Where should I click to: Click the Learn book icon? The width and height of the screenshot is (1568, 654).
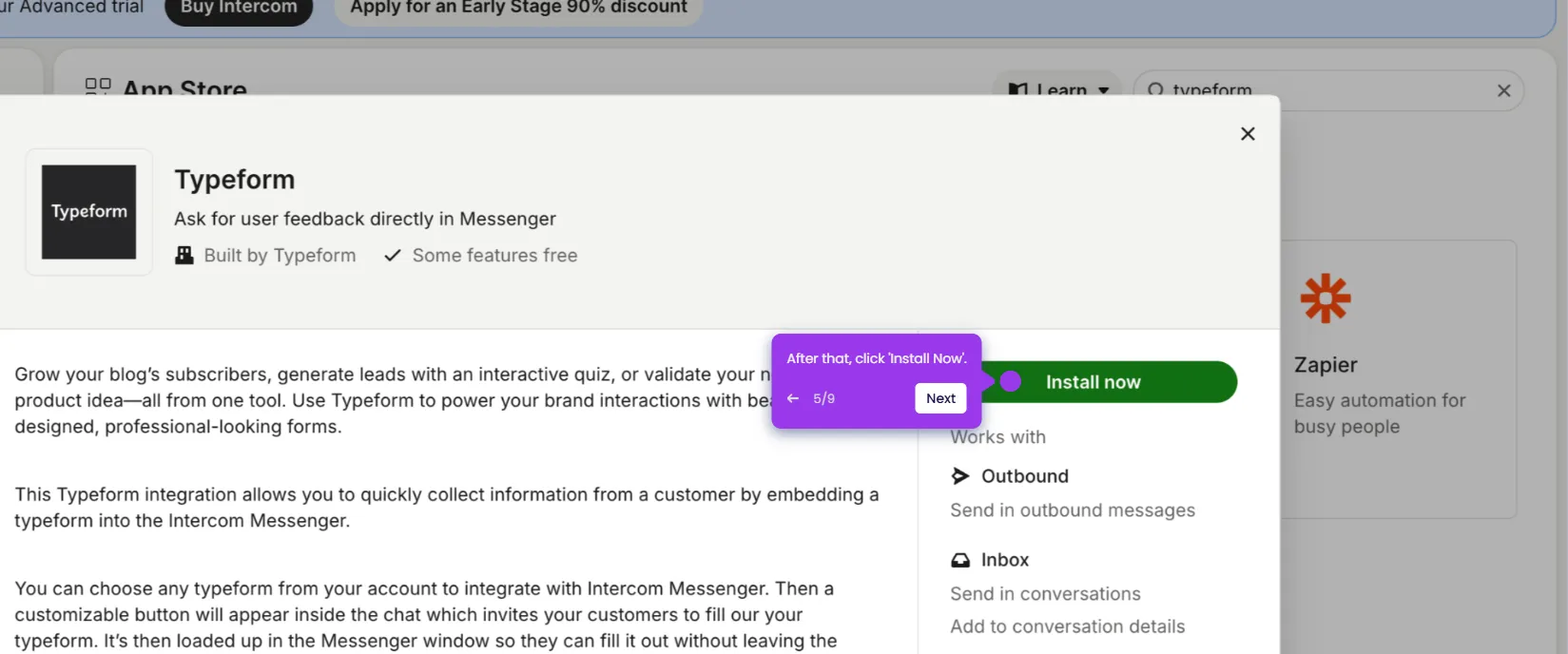tap(1018, 89)
